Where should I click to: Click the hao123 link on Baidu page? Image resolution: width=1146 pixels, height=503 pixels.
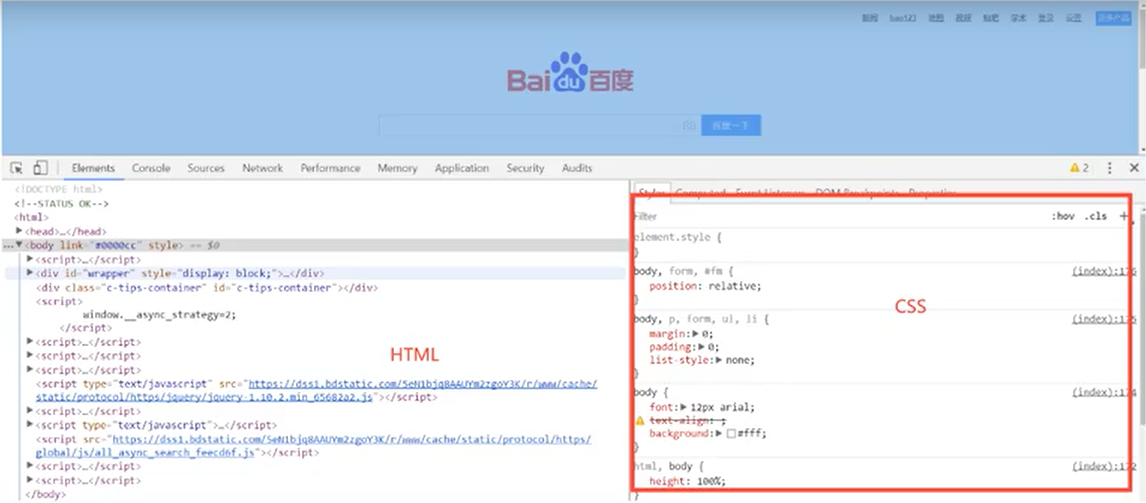903,18
